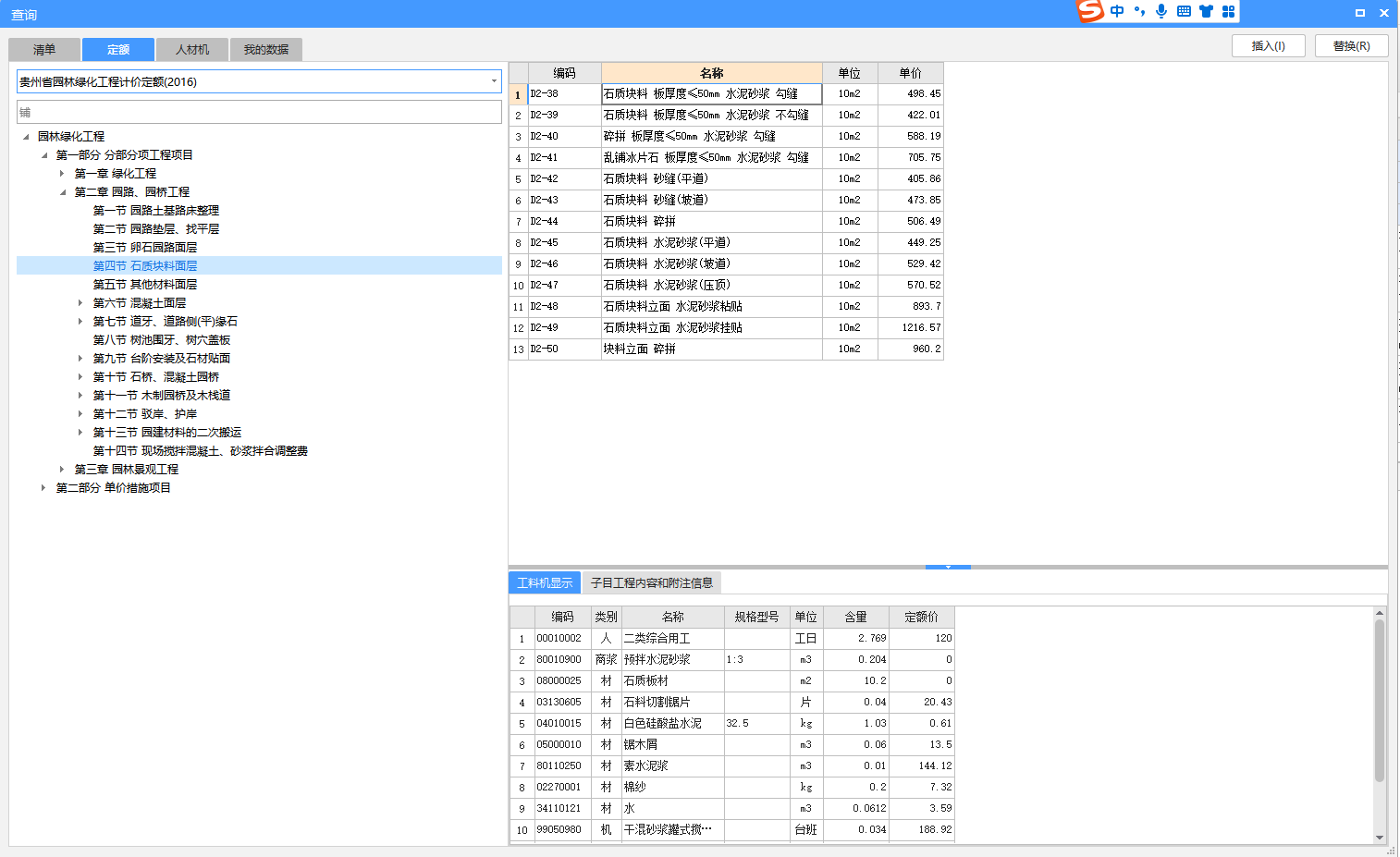Select 第十四节 现场搅拌混凝土、砂浆拌合调整费
This screenshot has width=1400, height=857.
(201, 451)
